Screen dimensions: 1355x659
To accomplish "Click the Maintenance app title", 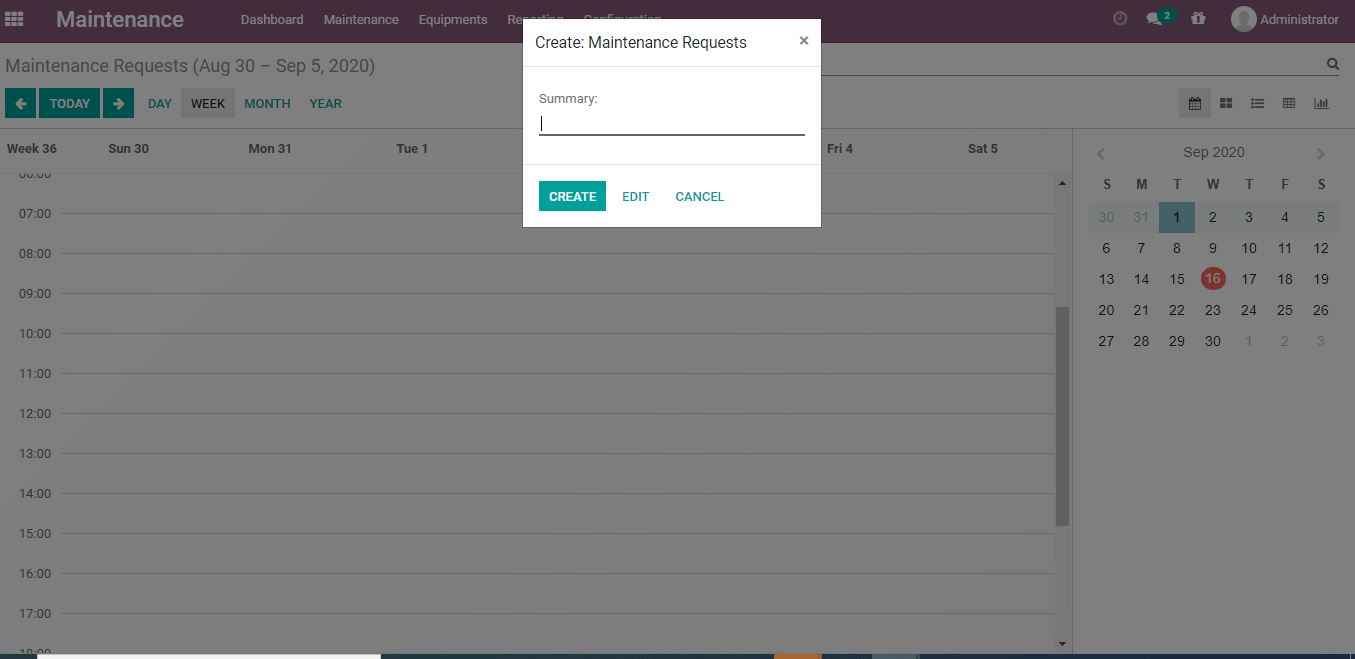I will (120, 19).
